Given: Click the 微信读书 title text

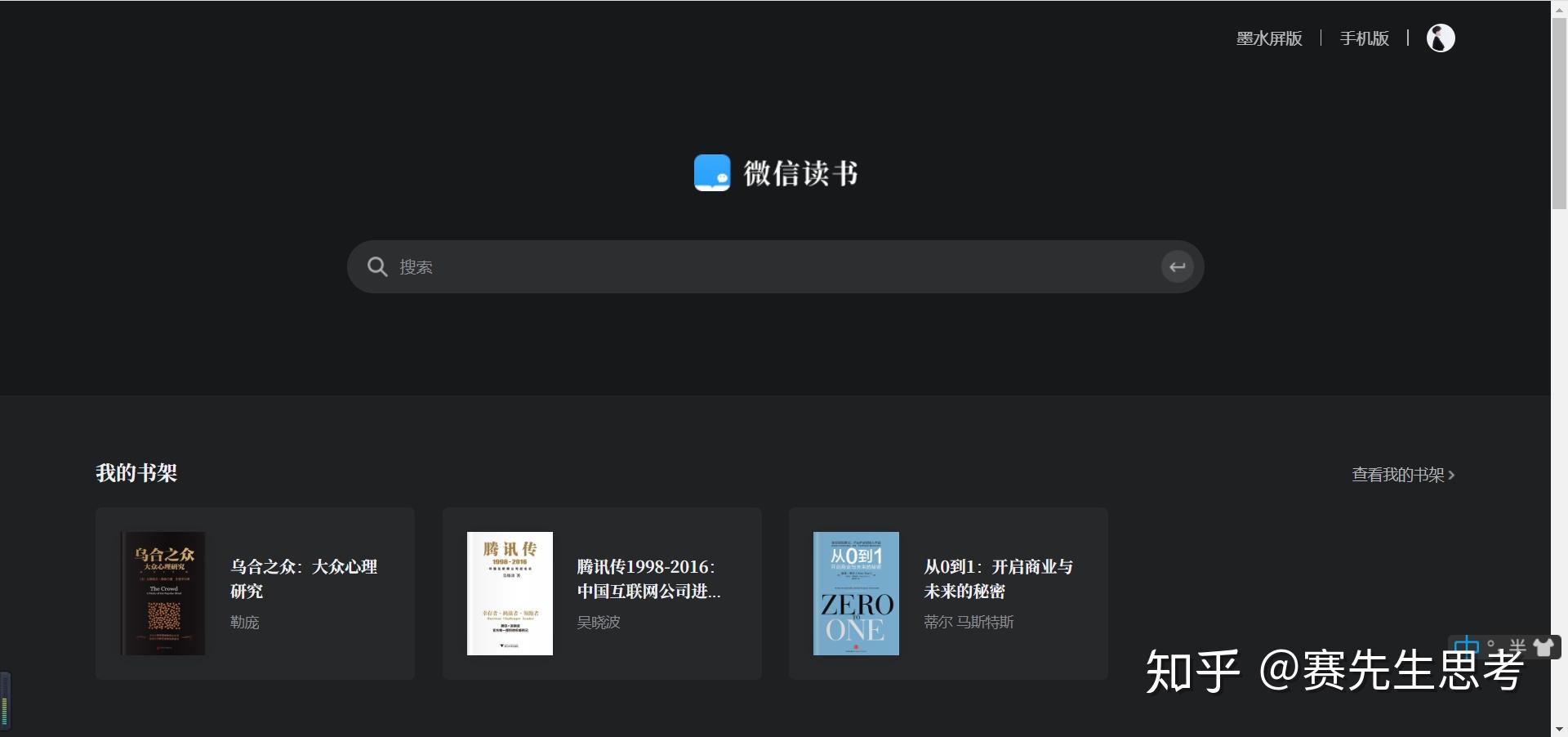Looking at the screenshot, I should click(x=801, y=173).
